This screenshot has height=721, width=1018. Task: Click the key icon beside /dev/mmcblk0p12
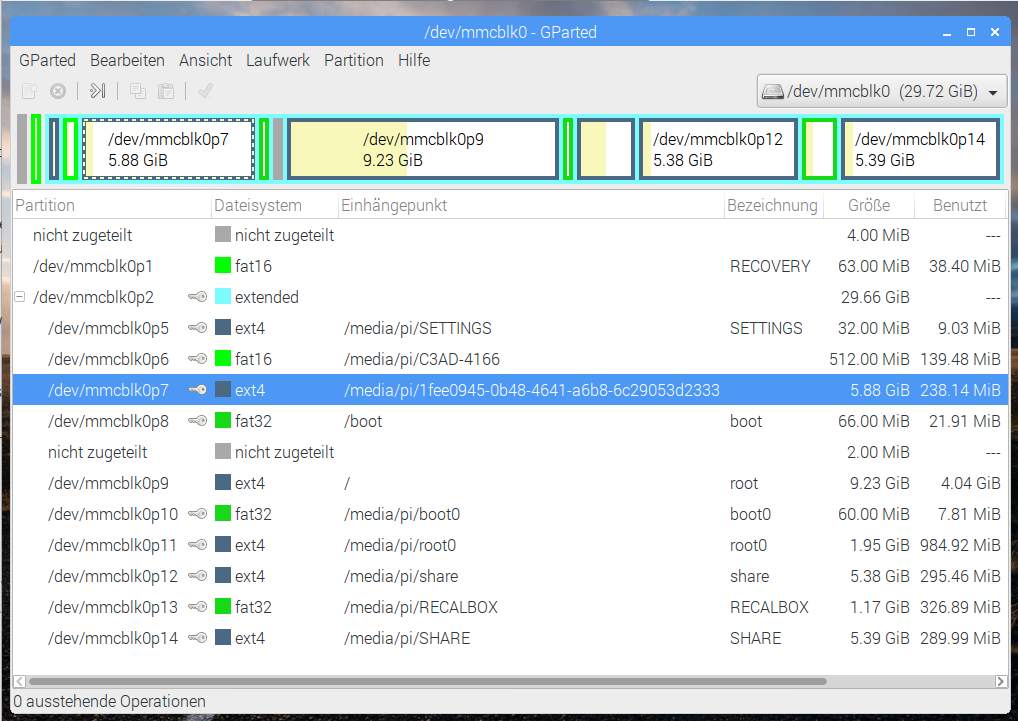pos(197,576)
